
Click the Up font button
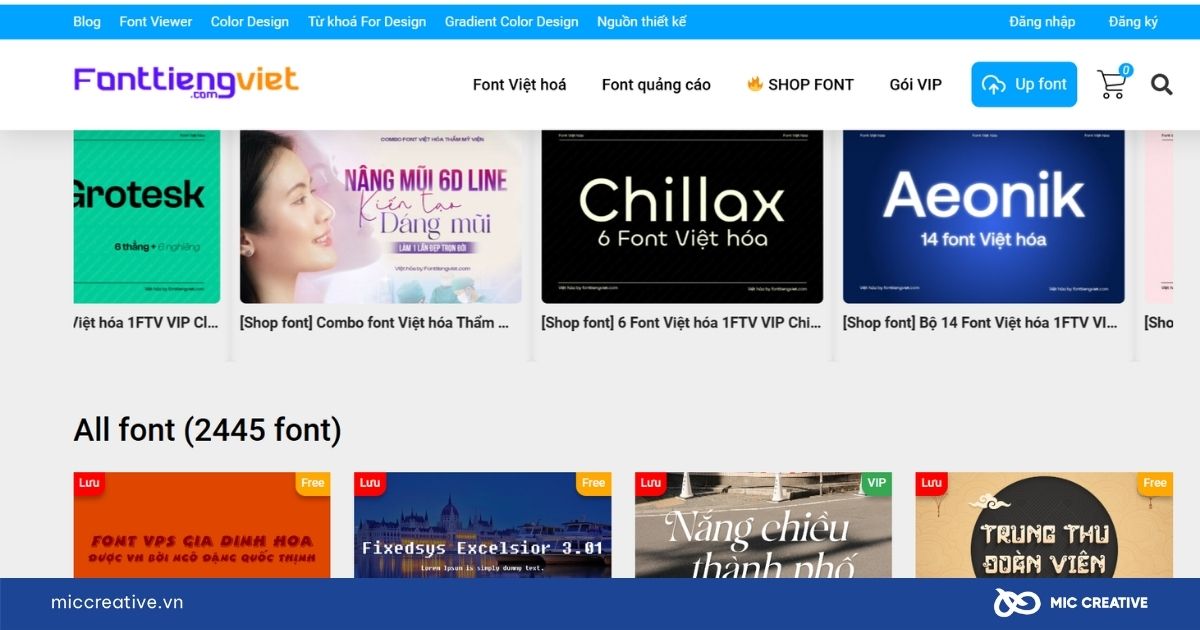click(1024, 85)
